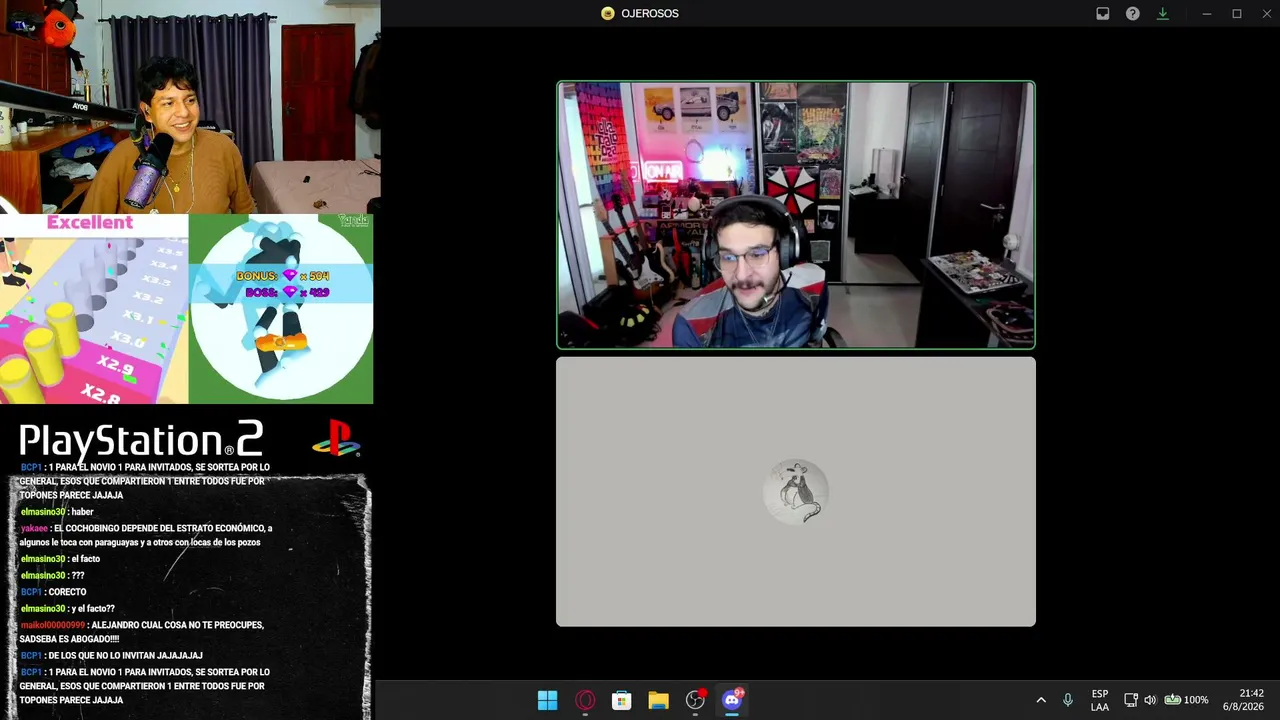The image size is (1280, 720).
Task: Select yakaee's COCHOBINGO chat message
Action: (x=146, y=535)
